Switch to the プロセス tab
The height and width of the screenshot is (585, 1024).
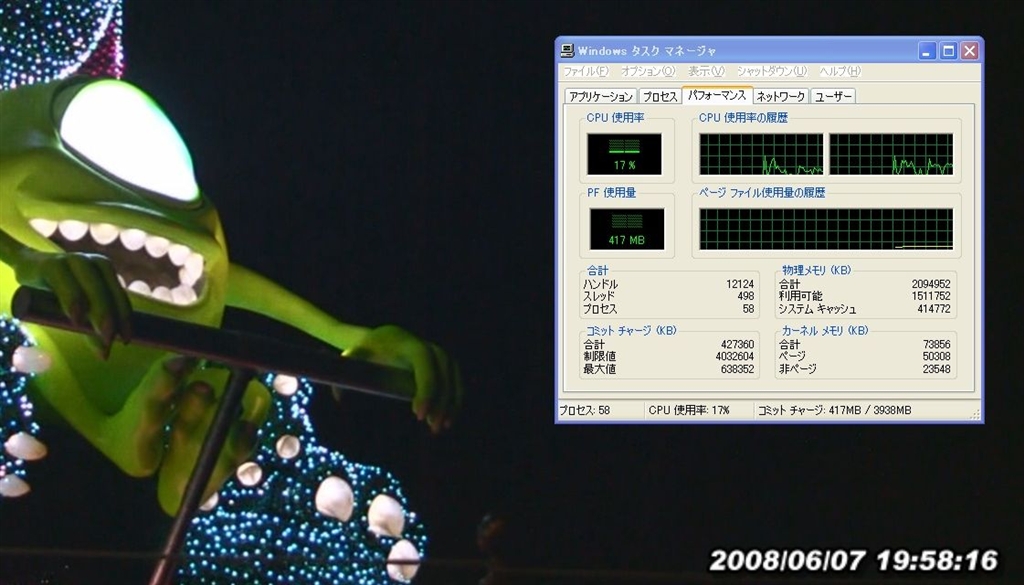pos(660,97)
